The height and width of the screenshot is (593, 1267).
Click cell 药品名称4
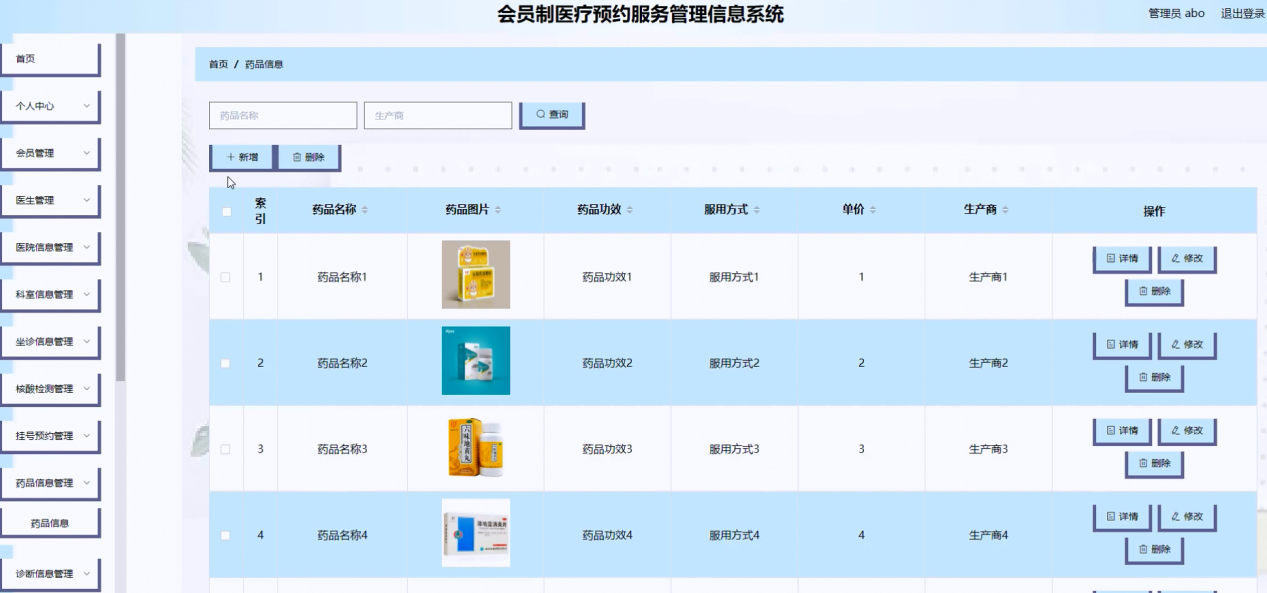click(342, 535)
